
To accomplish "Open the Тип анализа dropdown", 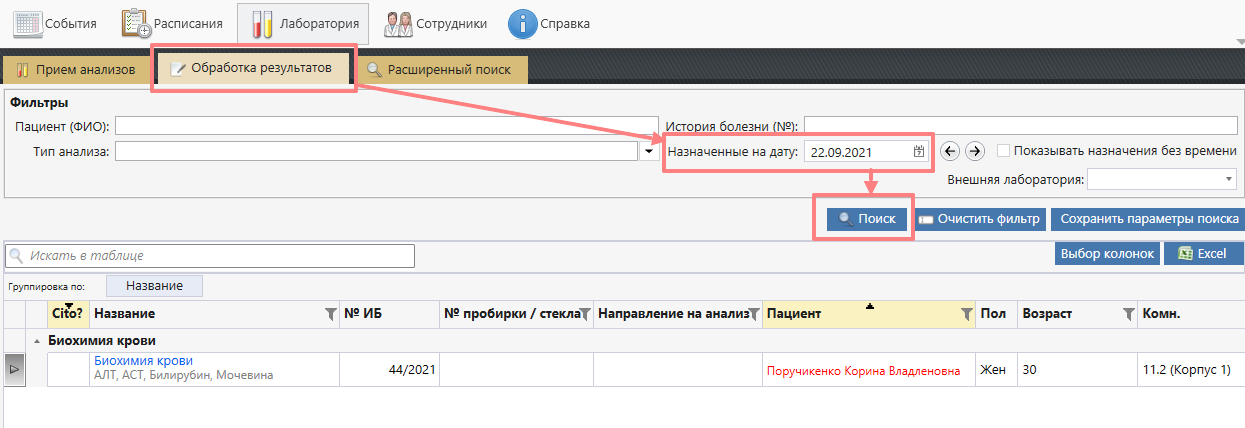I will click(x=648, y=151).
